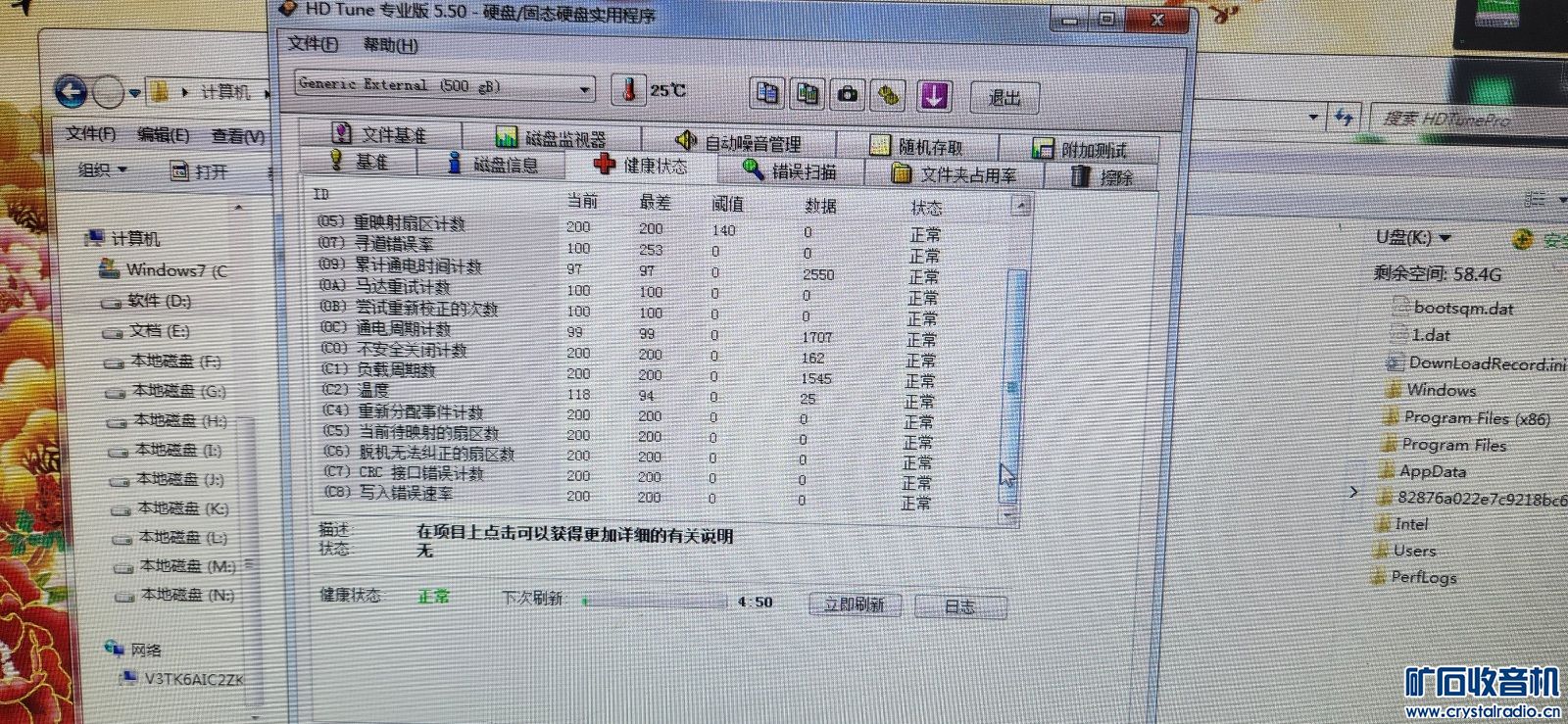Switch to the 随机存取 tab
The height and width of the screenshot is (724, 1568).
pyautogui.click(x=917, y=146)
